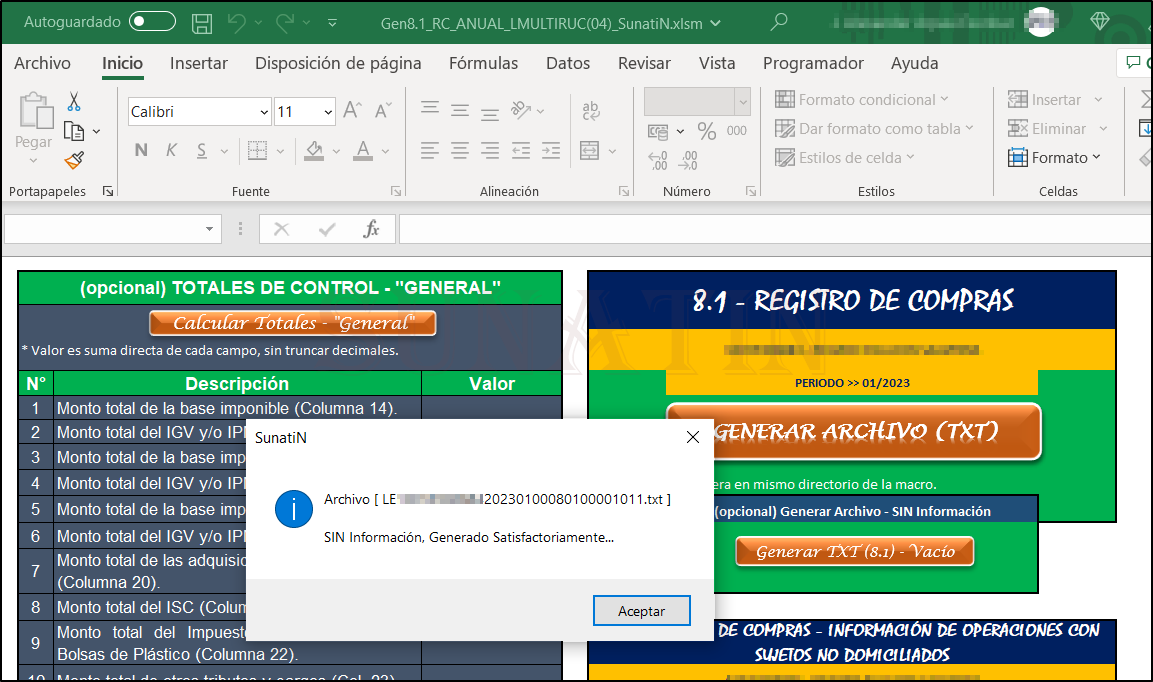The image size is (1153, 682).
Task: Click the percent style icon
Action: 707,131
